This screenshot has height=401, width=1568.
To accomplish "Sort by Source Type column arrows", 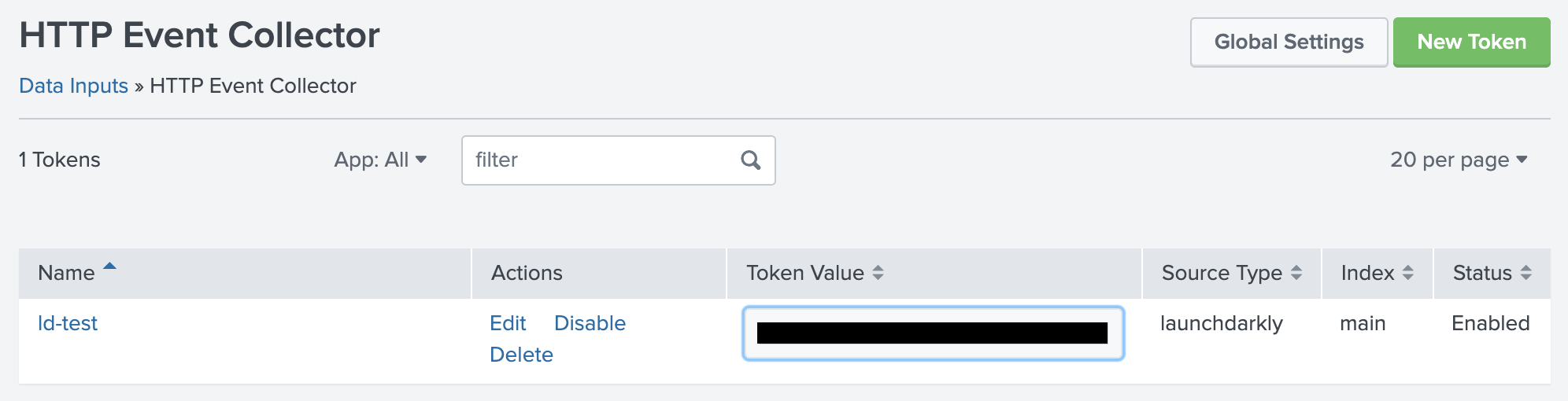I will [x=1296, y=273].
